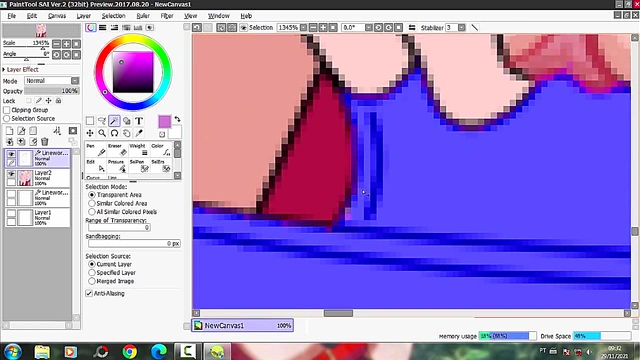Enable Selection Source option
This screenshot has width=640, height=360.
pyautogui.click(x=7, y=118)
